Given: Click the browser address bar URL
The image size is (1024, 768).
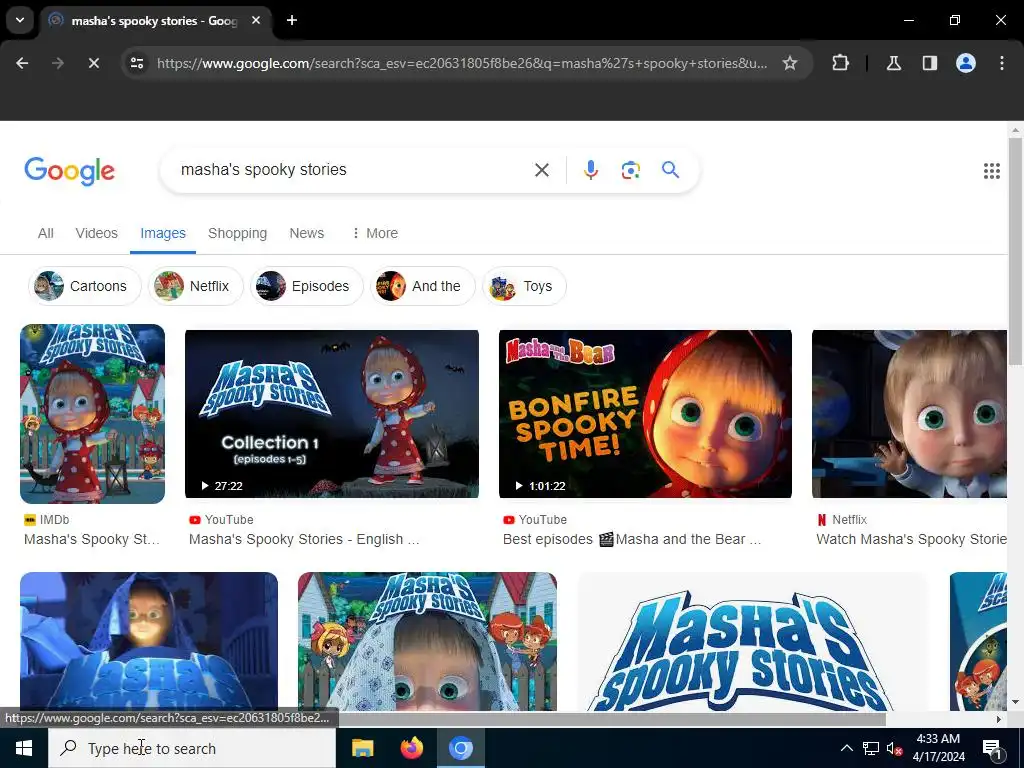Looking at the screenshot, I should point(462,63).
